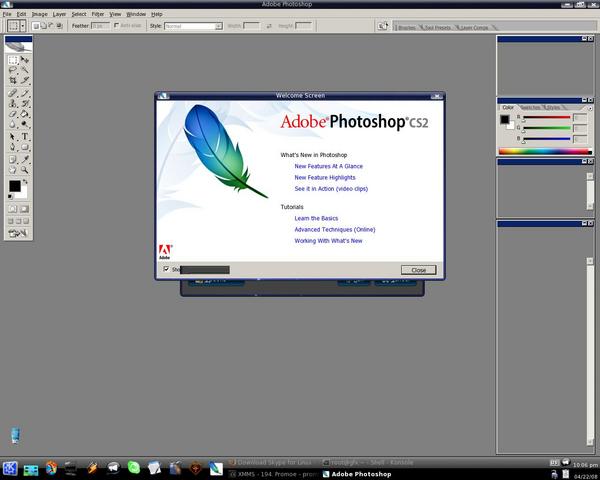Open the tool preset picker dropdown
The height and width of the screenshot is (480, 600).
[23, 26]
